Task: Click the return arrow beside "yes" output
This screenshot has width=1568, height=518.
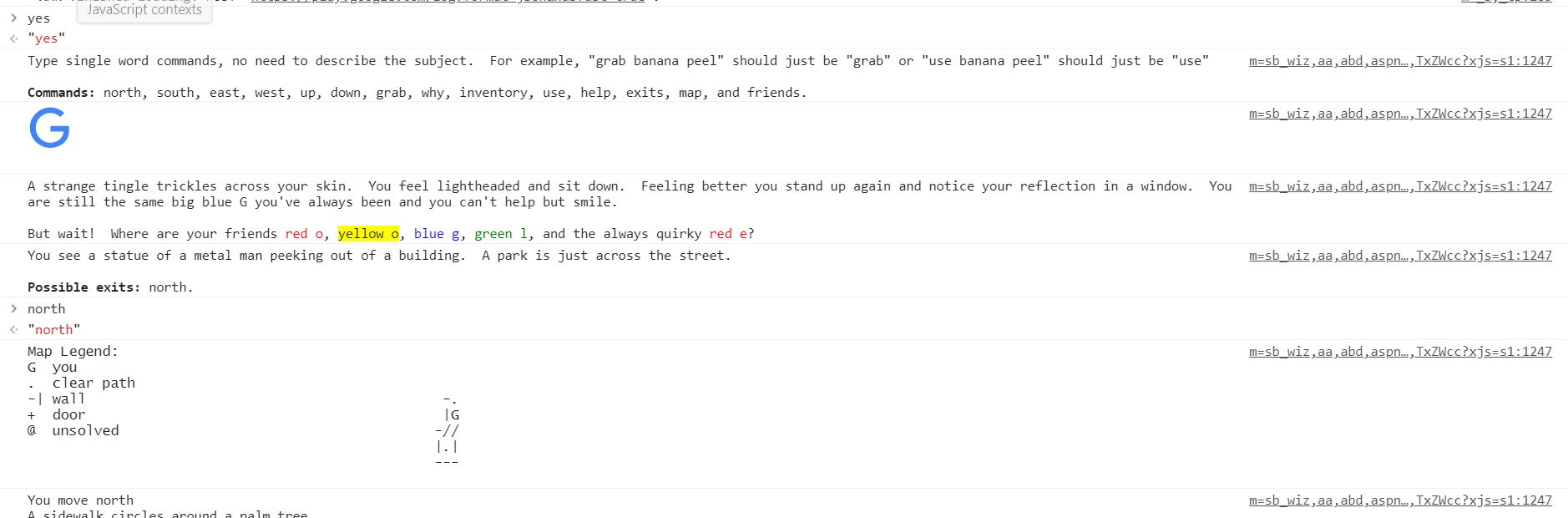Action: (x=13, y=38)
